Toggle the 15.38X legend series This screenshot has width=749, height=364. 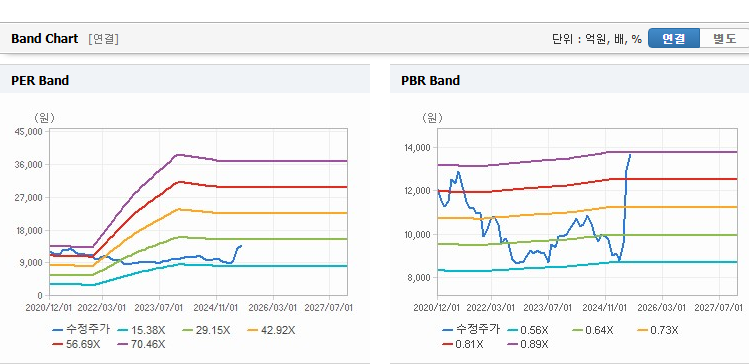click(x=141, y=330)
